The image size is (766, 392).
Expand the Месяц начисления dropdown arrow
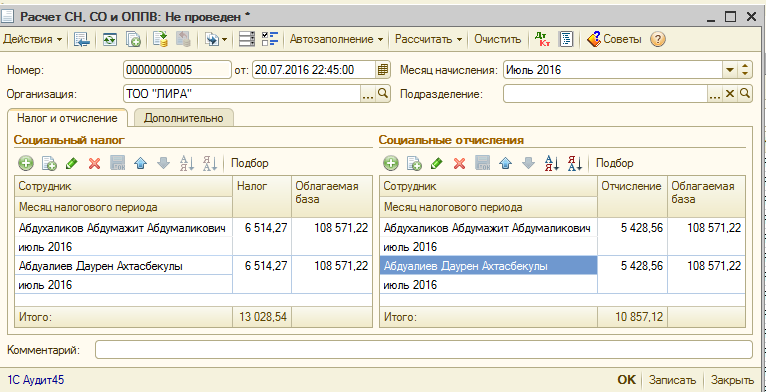click(730, 70)
